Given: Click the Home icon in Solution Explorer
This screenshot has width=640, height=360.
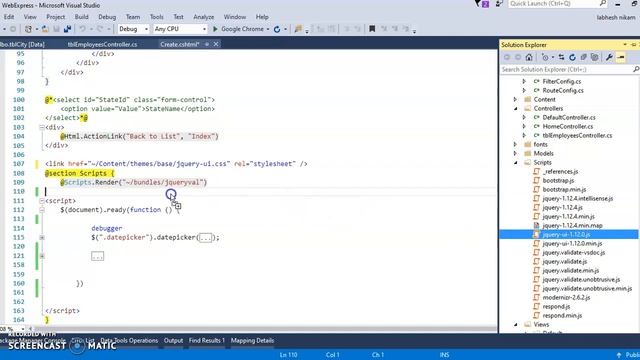Looking at the screenshot, I should tap(529, 57).
